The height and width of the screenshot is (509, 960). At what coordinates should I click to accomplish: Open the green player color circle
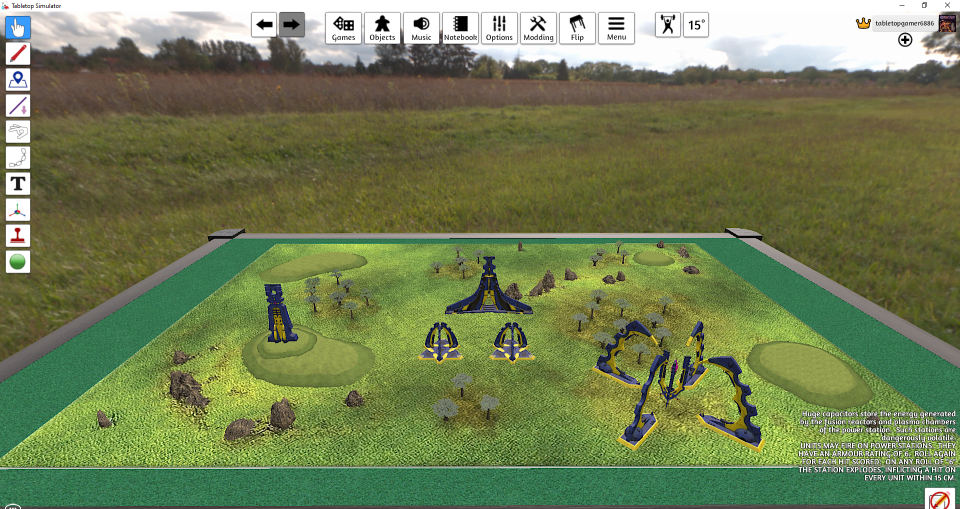[x=18, y=262]
